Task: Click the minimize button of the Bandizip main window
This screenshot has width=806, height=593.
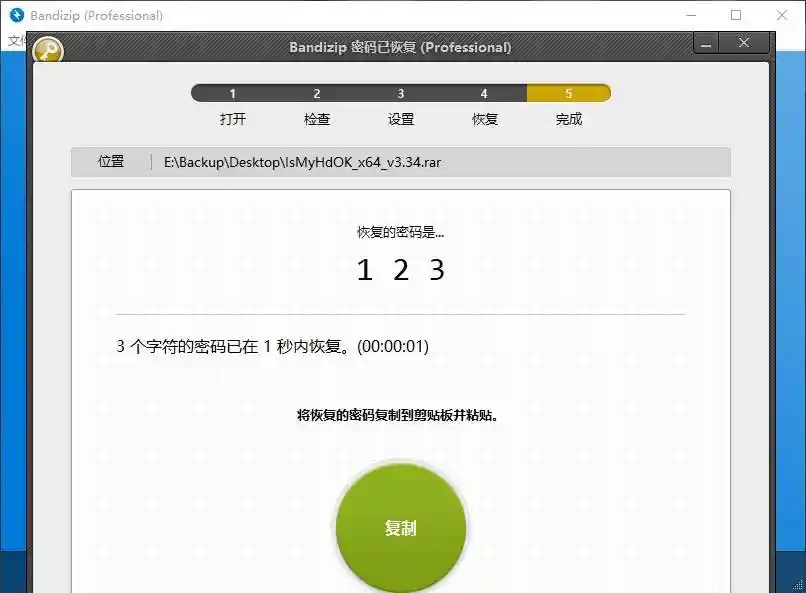Action: pyautogui.click(x=692, y=15)
